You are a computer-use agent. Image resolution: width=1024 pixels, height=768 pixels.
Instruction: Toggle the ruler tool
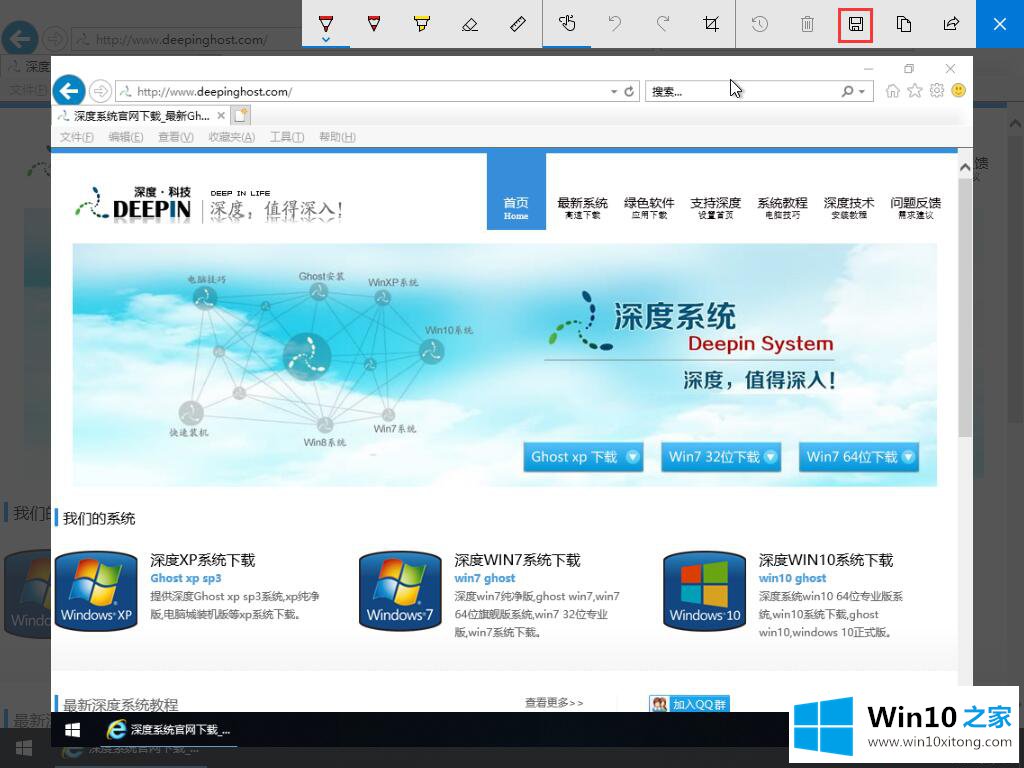pyautogui.click(x=518, y=24)
